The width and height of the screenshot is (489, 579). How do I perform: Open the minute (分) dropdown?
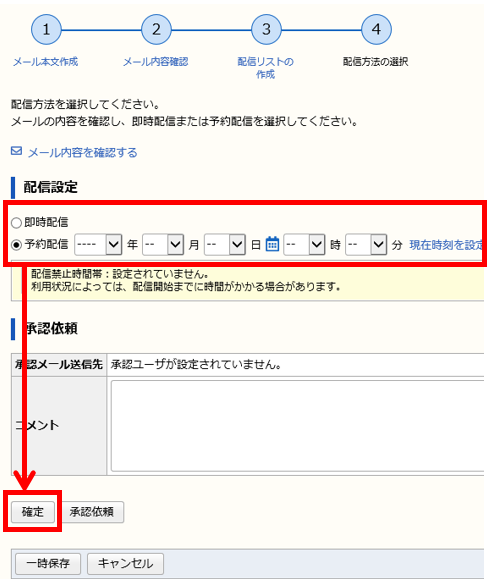pos(366,244)
